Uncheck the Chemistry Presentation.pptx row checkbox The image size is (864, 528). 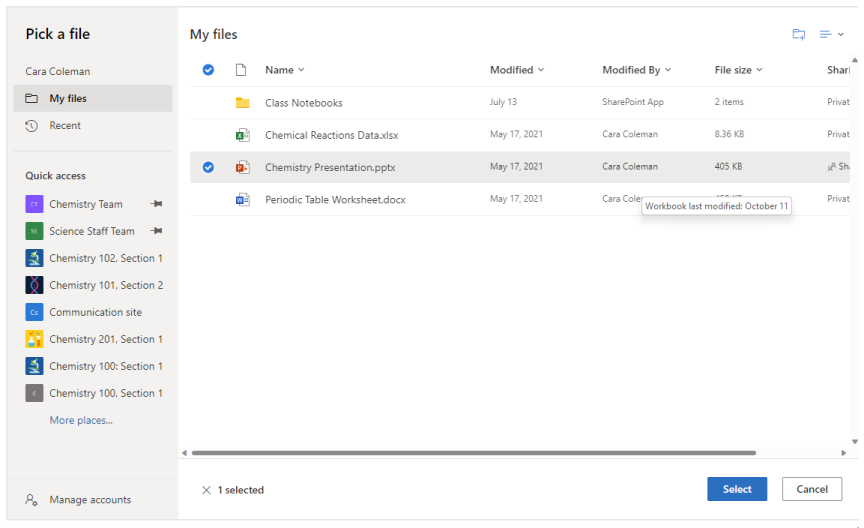click(208, 167)
